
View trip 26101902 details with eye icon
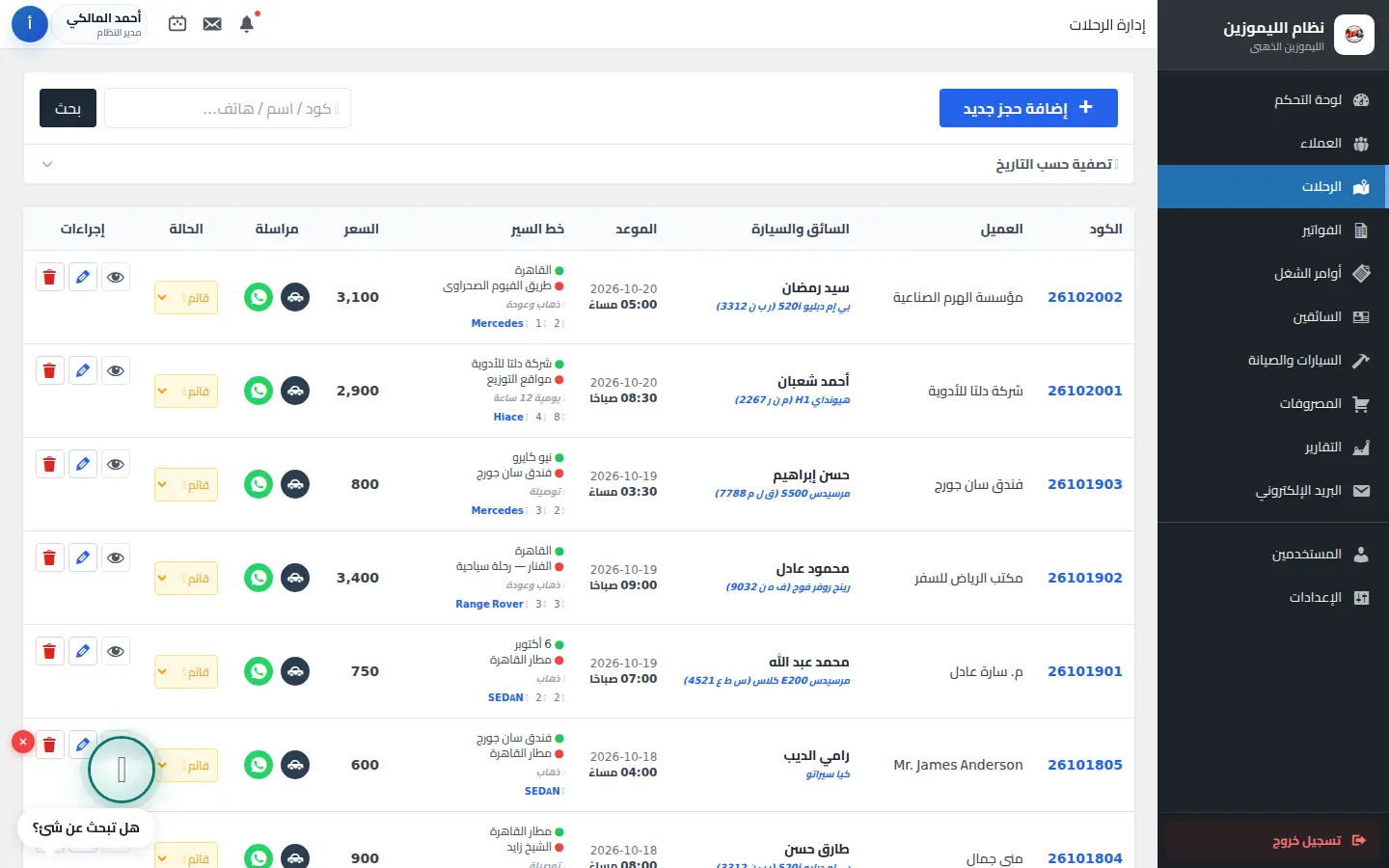pos(116,557)
